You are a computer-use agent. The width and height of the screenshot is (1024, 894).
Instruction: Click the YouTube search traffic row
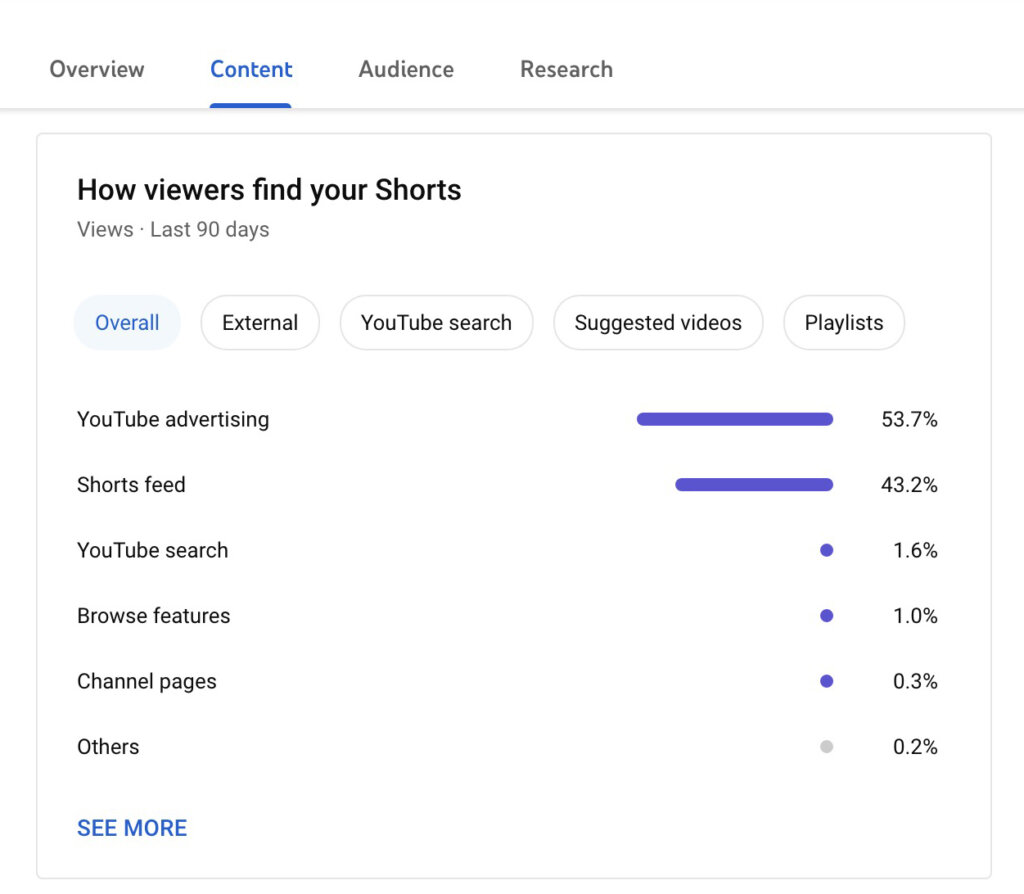(x=152, y=550)
